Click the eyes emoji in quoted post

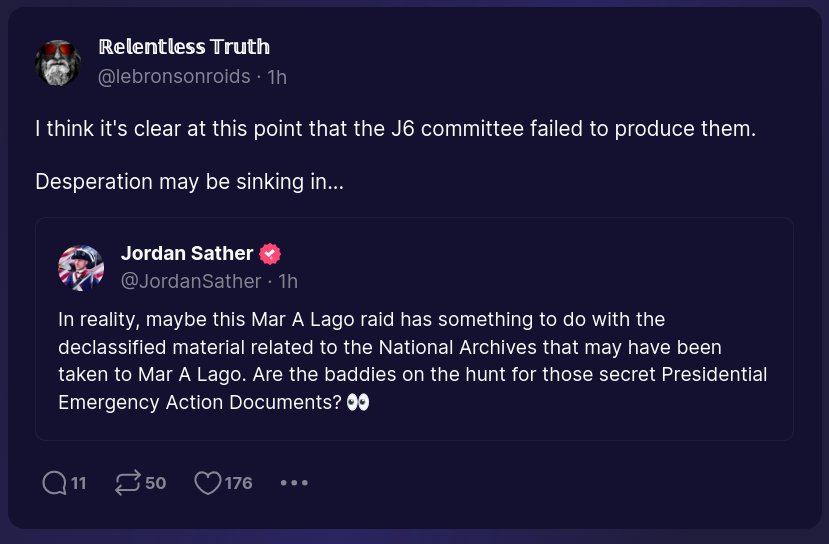[x=358, y=402]
